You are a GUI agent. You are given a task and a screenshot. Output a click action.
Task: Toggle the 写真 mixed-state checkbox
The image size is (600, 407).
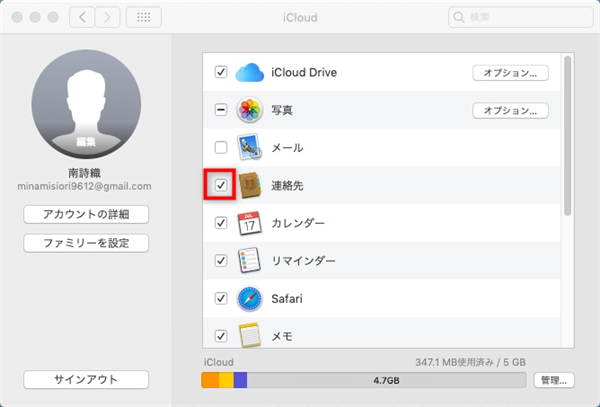point(221,110)
